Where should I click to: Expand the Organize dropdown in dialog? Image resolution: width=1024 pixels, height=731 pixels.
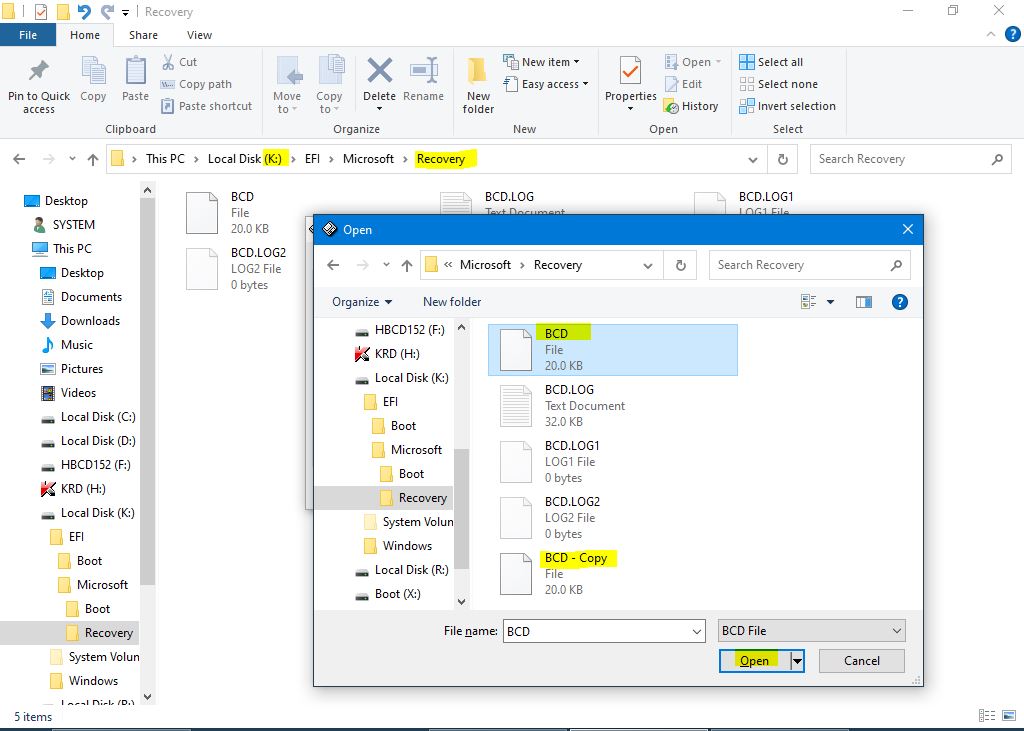pos(362,301)
